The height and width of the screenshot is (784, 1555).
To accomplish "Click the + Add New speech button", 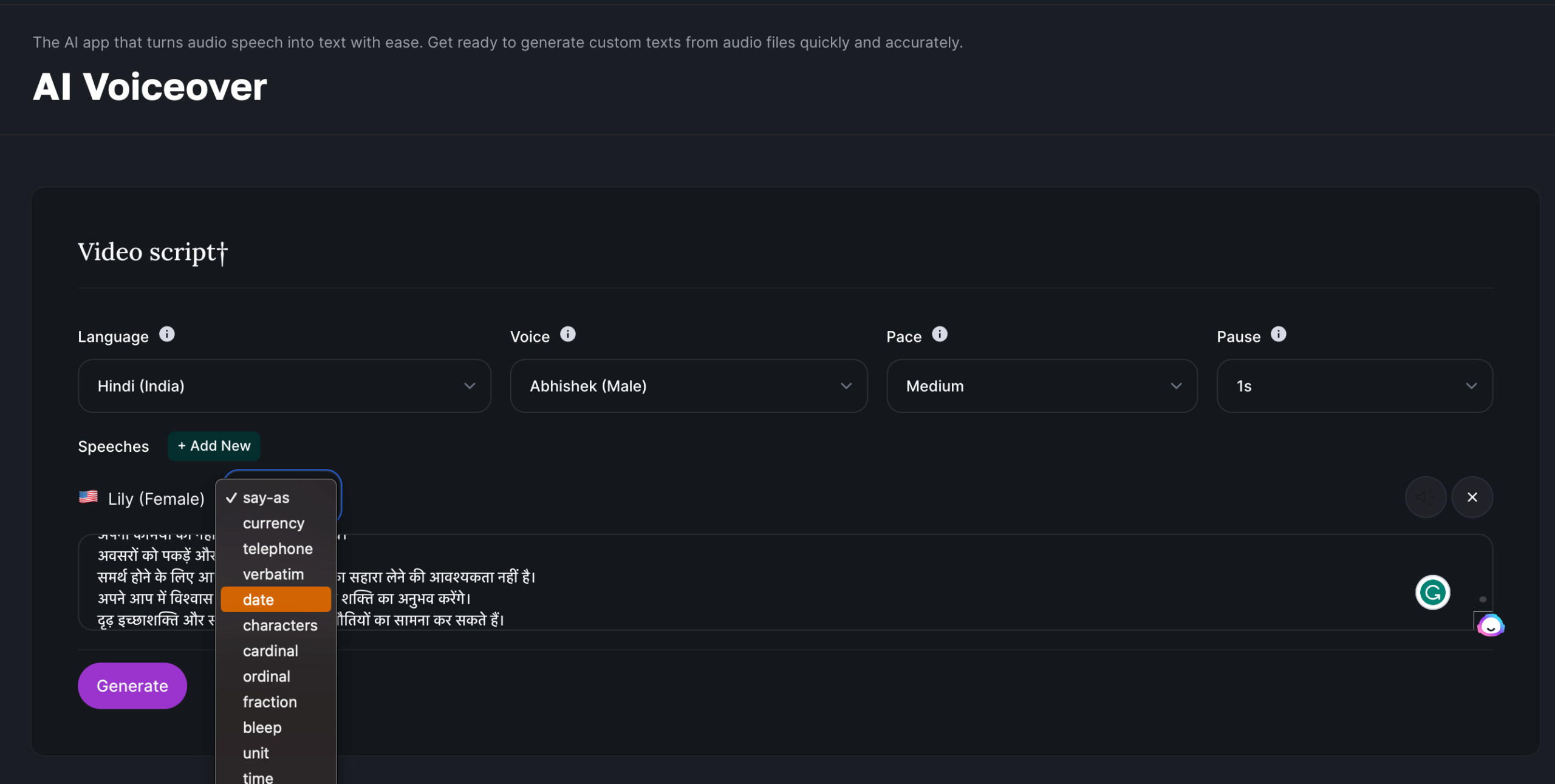I will [214, 446].
